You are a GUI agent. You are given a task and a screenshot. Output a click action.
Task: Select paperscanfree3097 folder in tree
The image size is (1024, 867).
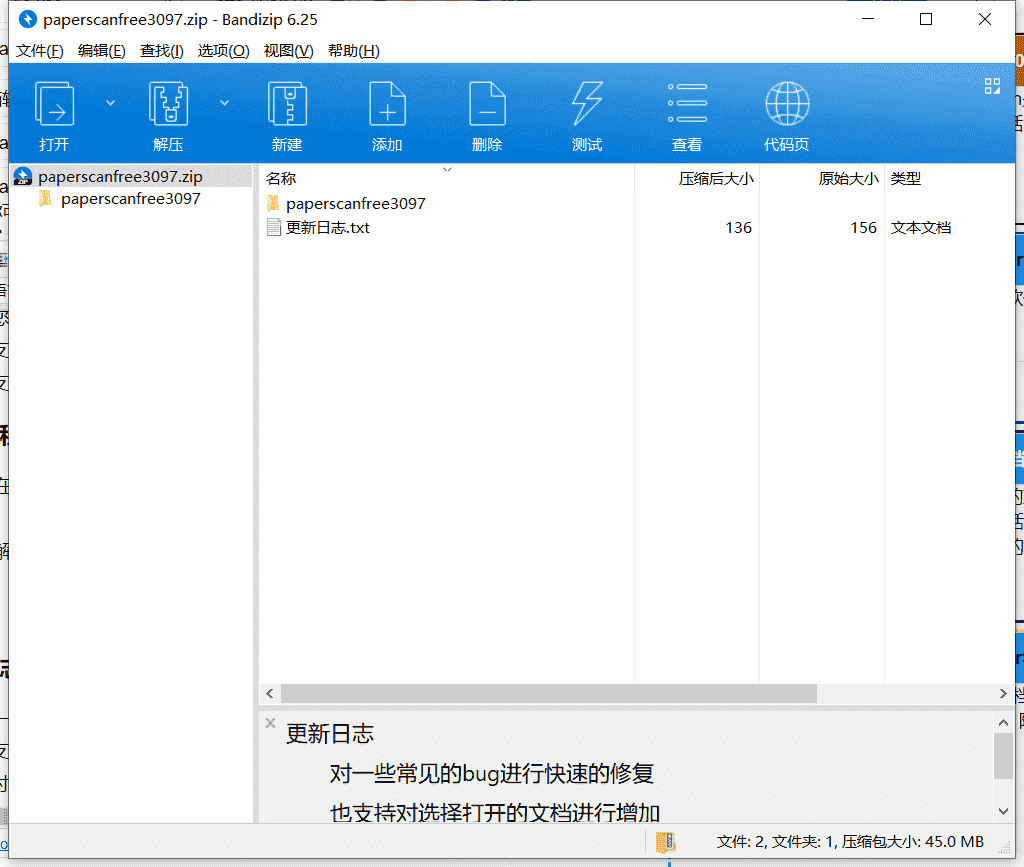(131, 199)
